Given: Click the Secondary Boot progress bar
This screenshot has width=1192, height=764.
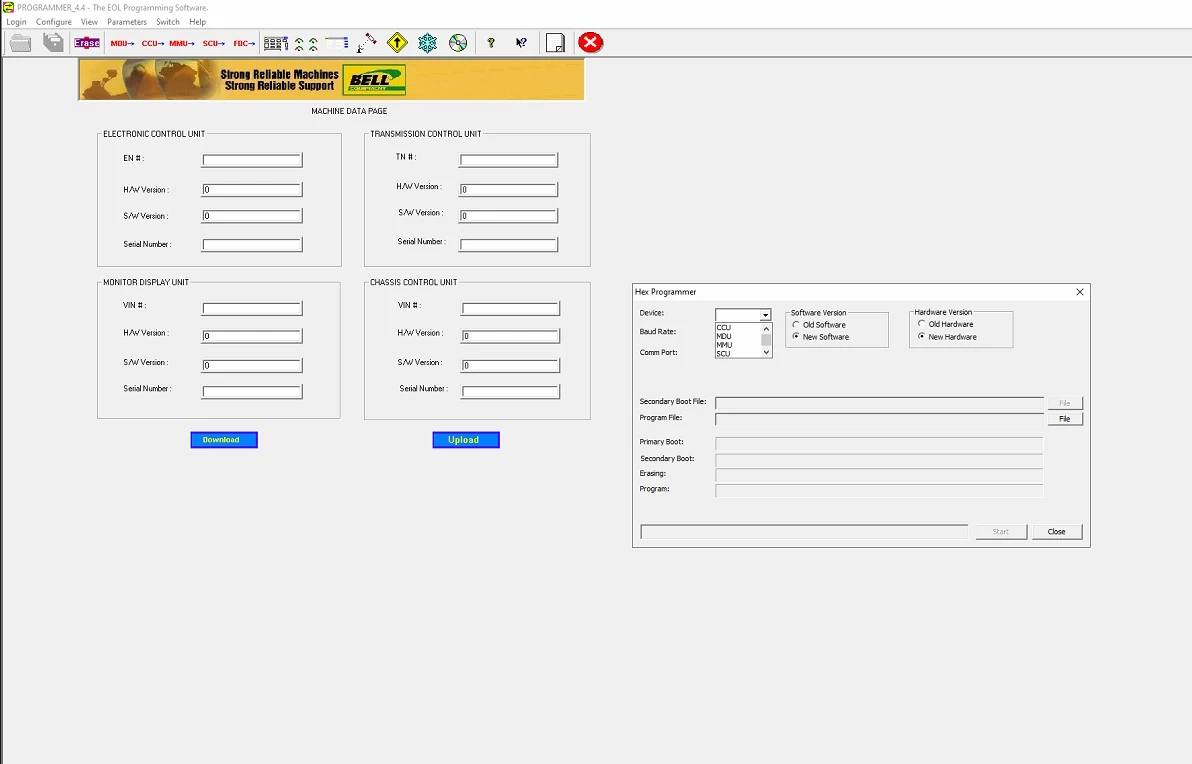Looking at the screenshot, I should [880, 460].
